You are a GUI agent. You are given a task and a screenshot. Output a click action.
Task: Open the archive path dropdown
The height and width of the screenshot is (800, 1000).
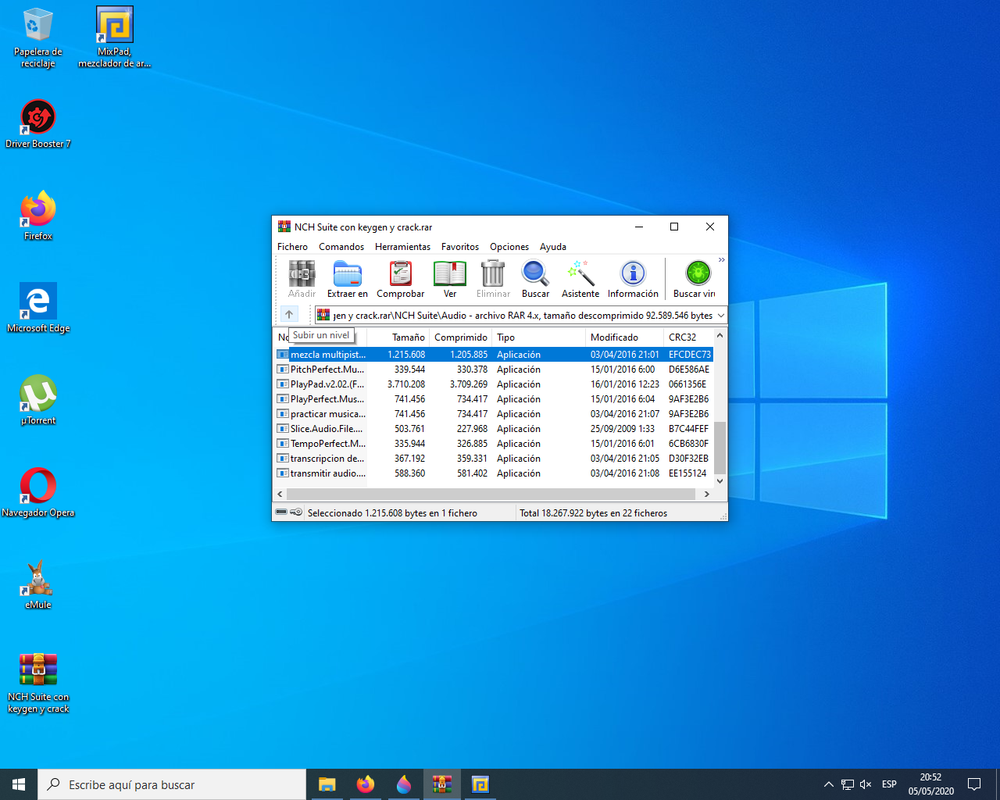point(721,315)
